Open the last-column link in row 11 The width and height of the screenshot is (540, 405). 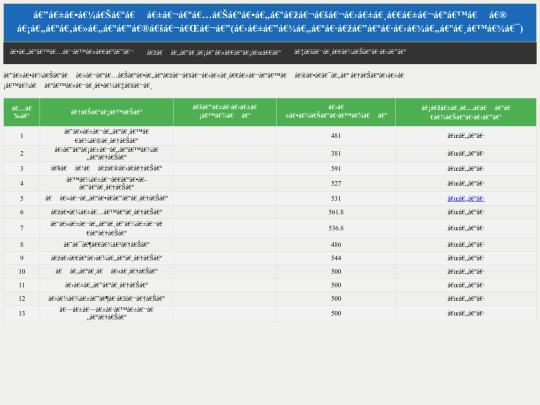tap(466, 285)
